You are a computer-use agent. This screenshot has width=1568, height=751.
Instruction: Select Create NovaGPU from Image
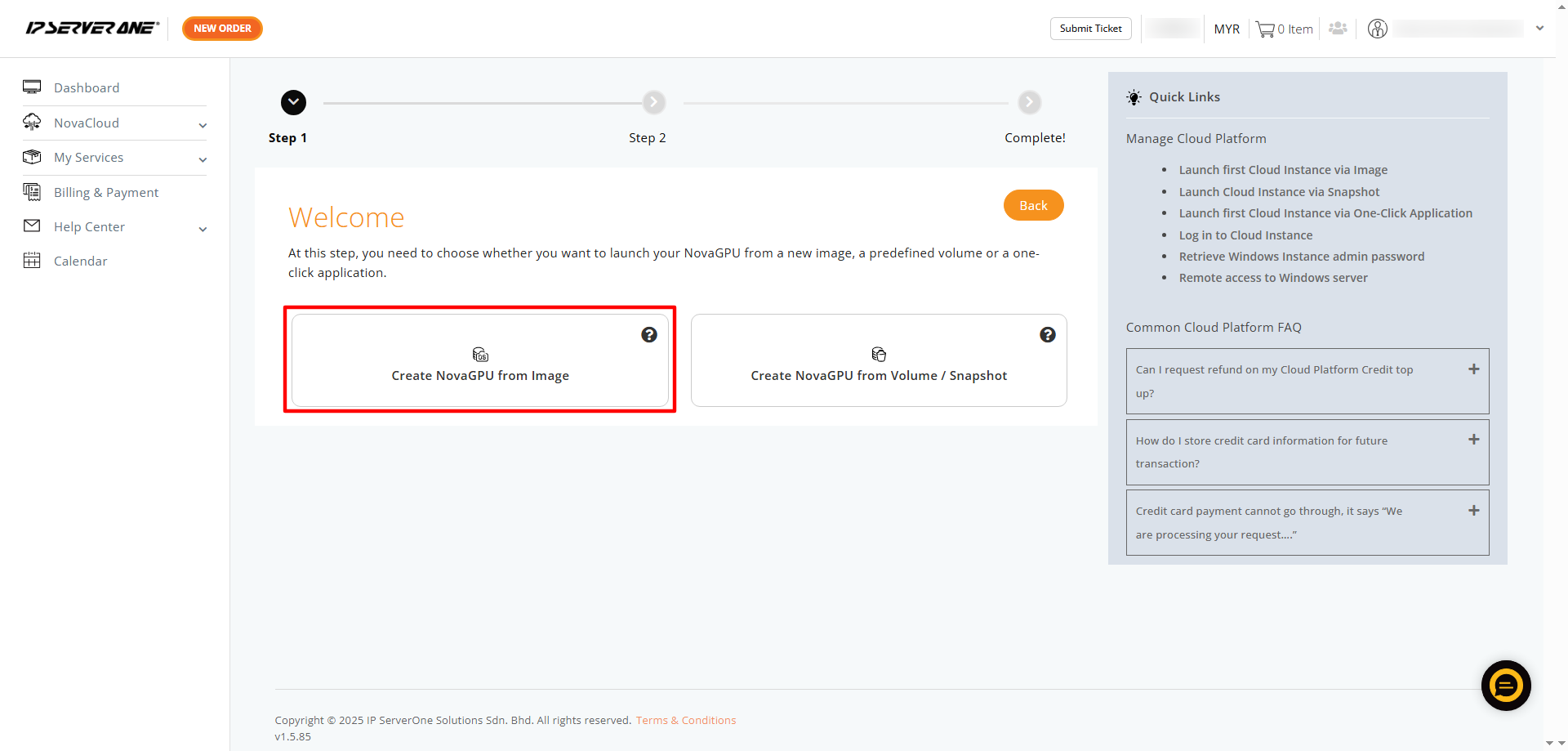pos(480,360)
